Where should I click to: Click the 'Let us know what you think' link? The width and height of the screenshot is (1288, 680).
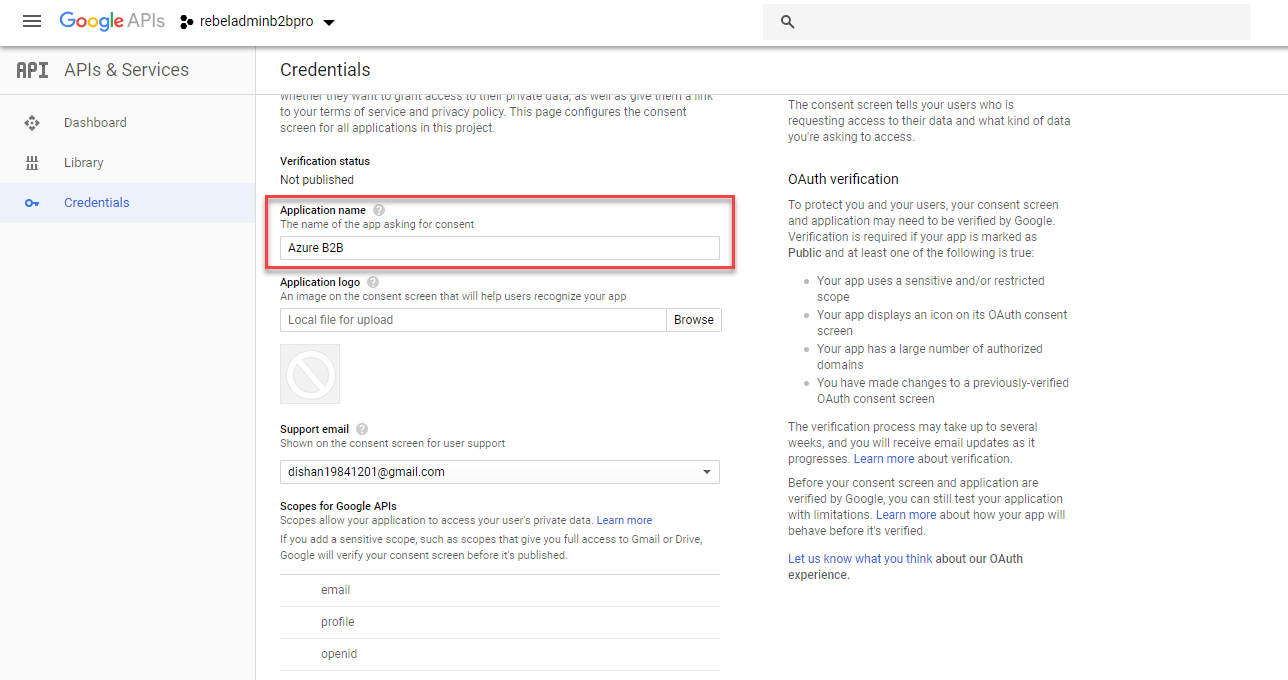pyautogui.click(x=859, y=559)
